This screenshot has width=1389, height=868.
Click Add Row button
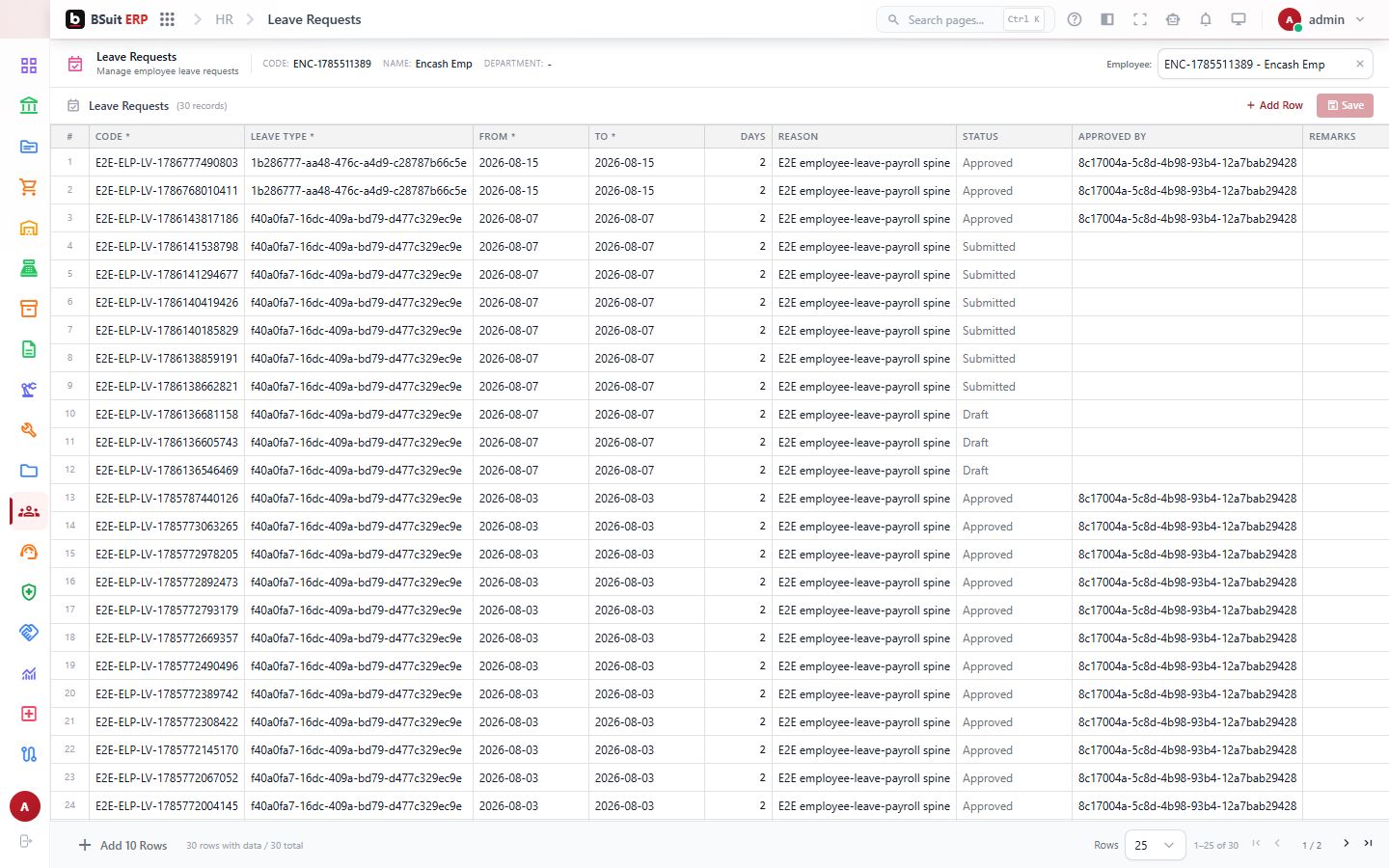tap(1274, 105)
